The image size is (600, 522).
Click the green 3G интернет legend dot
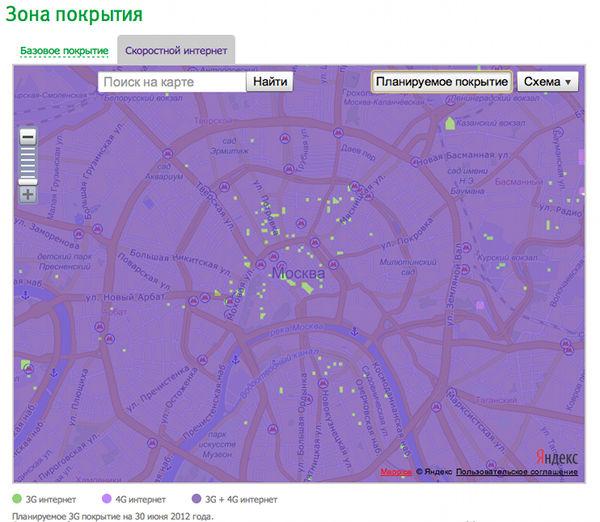coord(17,499)
